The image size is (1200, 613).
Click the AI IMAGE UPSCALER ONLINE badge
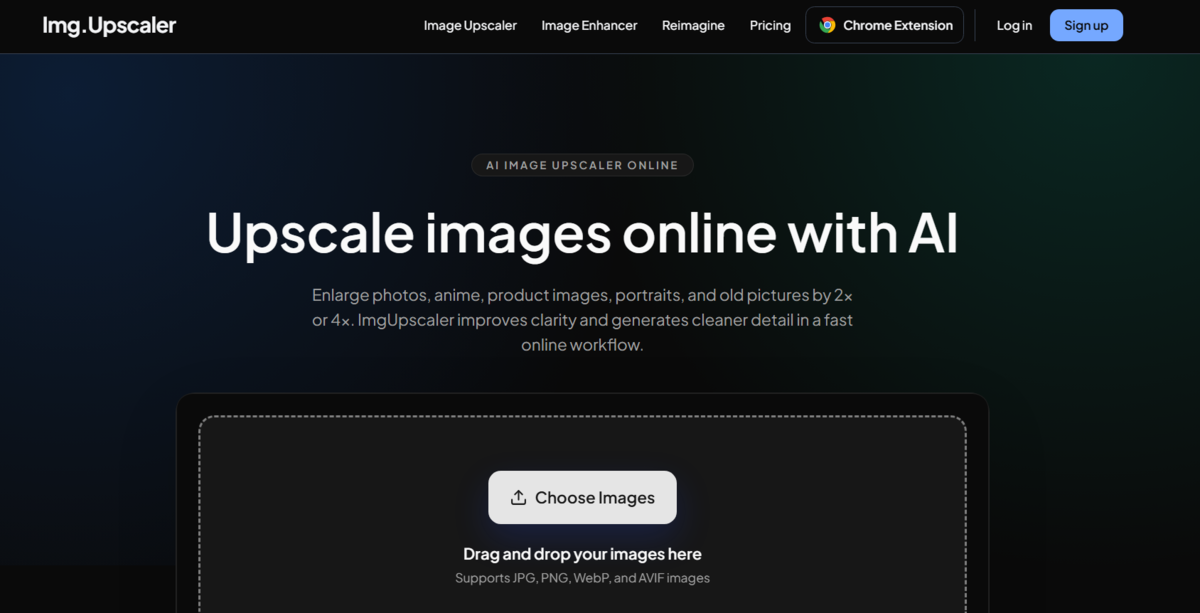pyautogui.click(x=582, y=165)
